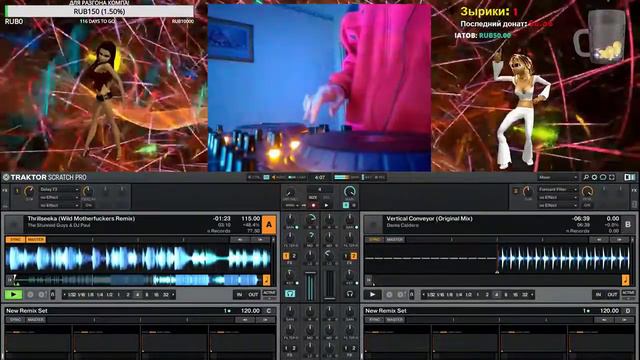
Task: Click the Traktor Scratch Pro logo
Action: pos(44,178)
